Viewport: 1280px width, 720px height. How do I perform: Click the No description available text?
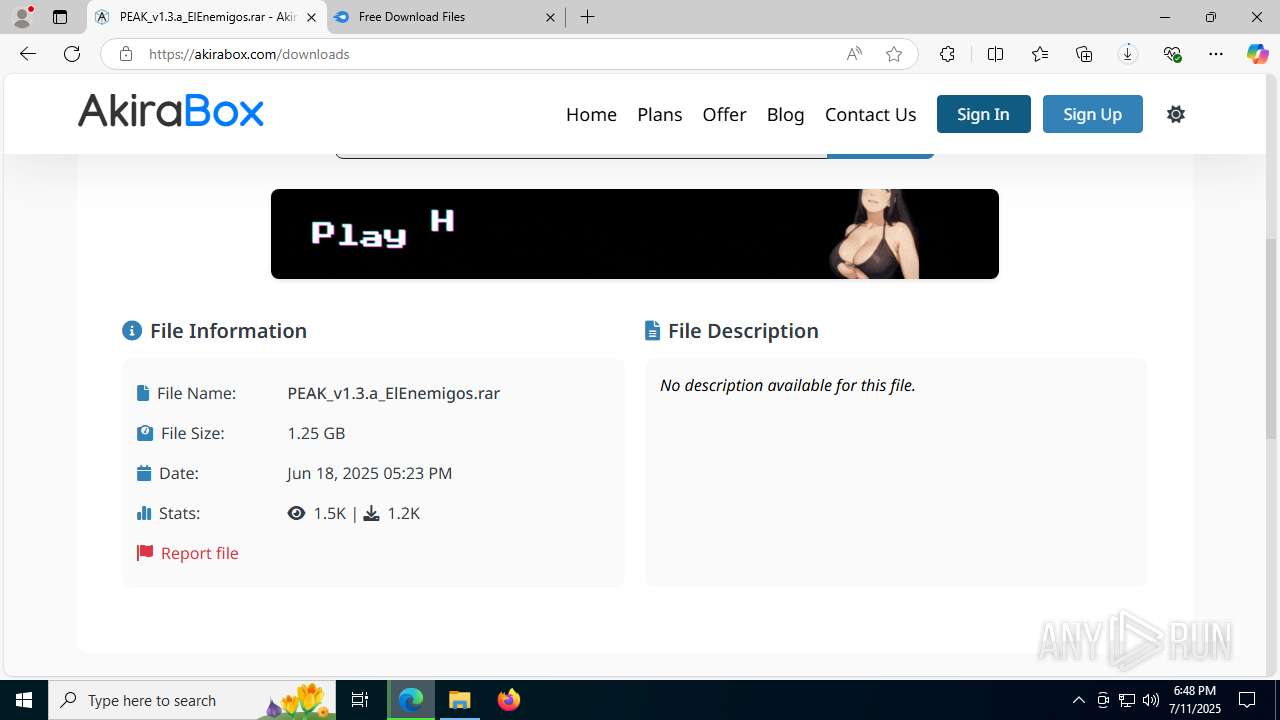point(788,385)
